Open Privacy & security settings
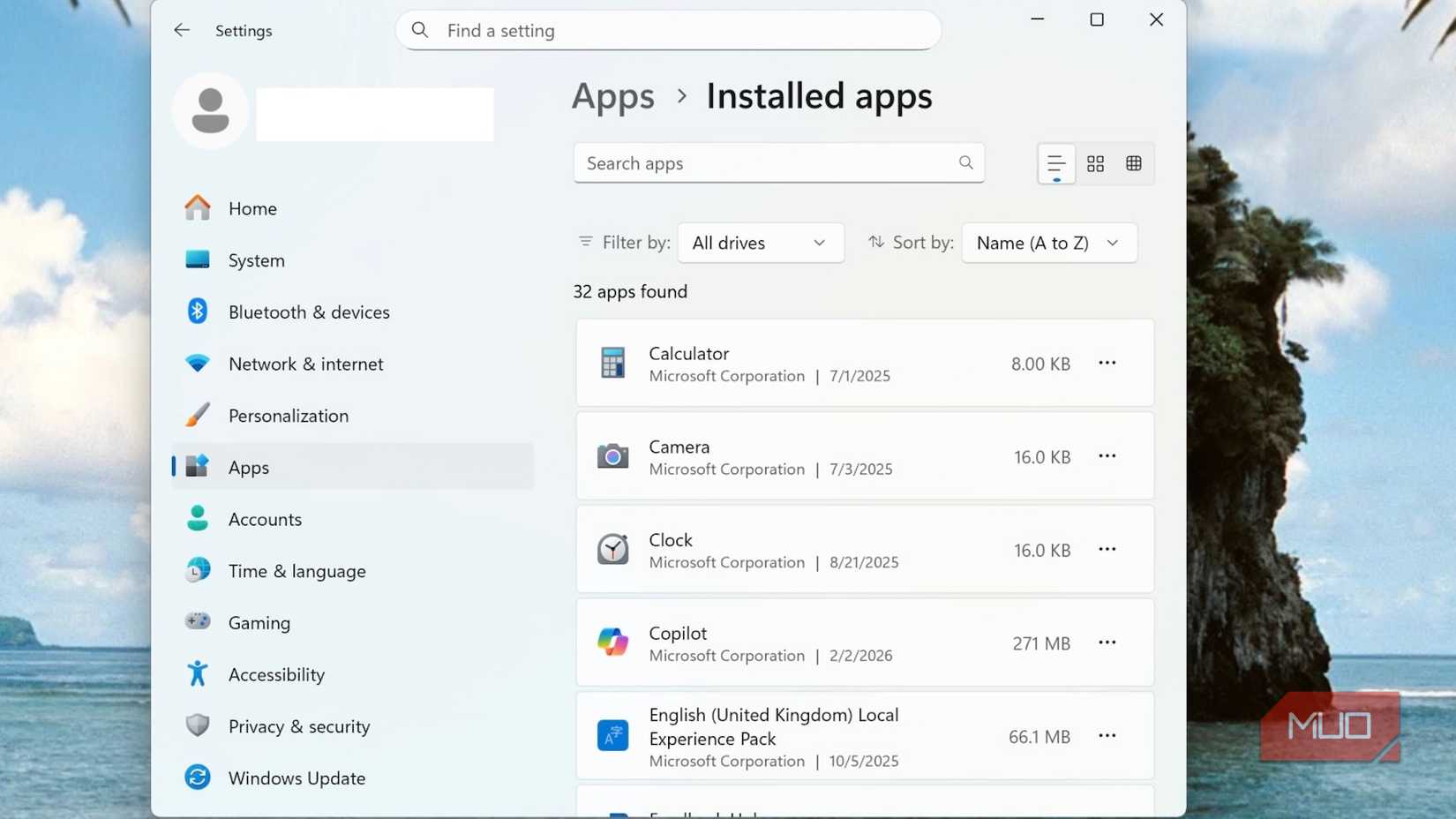1456x819 pixels. pyautogui.click(x=298, y=726)
